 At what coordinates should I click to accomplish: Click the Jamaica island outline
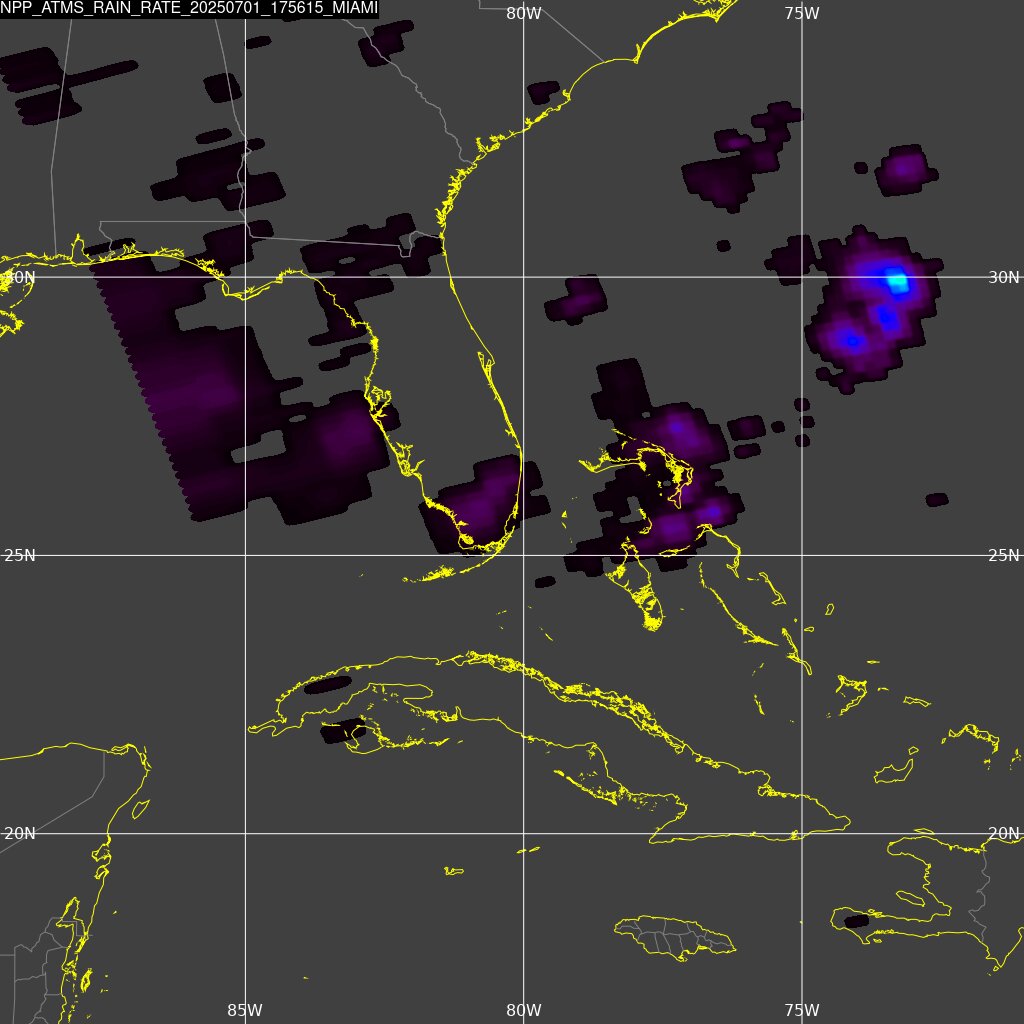(675, 938)
